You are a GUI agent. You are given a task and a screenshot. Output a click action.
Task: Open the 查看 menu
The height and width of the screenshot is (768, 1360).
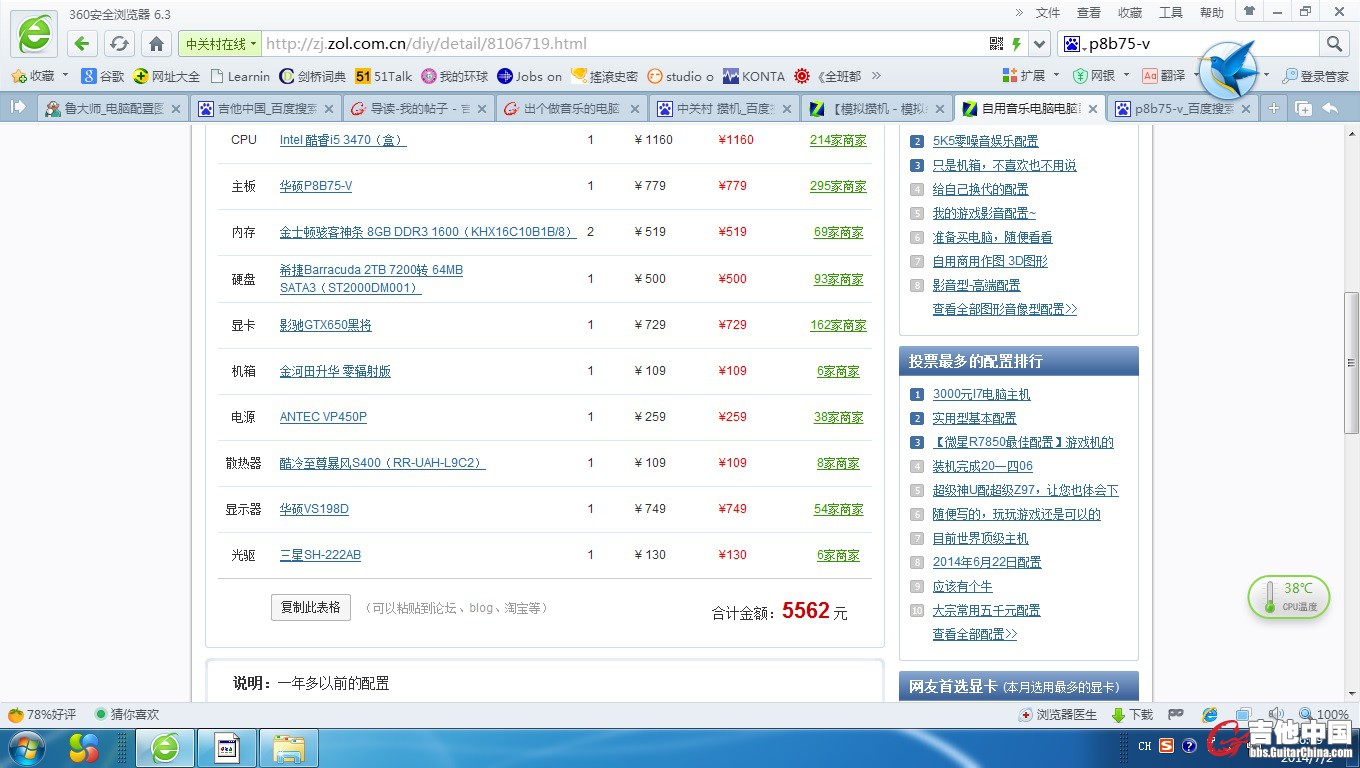(1089, 13)
